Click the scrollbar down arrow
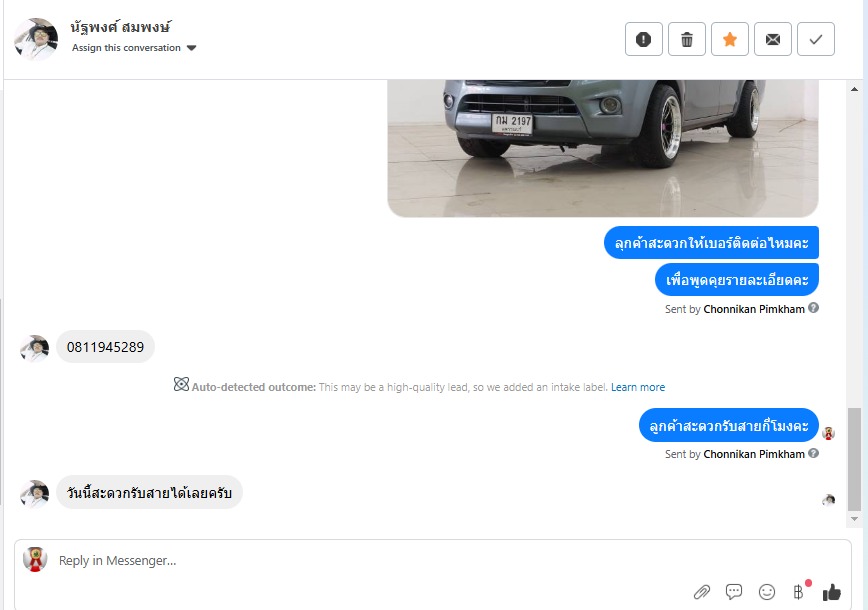868x610 pixels. tap(854, 519)
